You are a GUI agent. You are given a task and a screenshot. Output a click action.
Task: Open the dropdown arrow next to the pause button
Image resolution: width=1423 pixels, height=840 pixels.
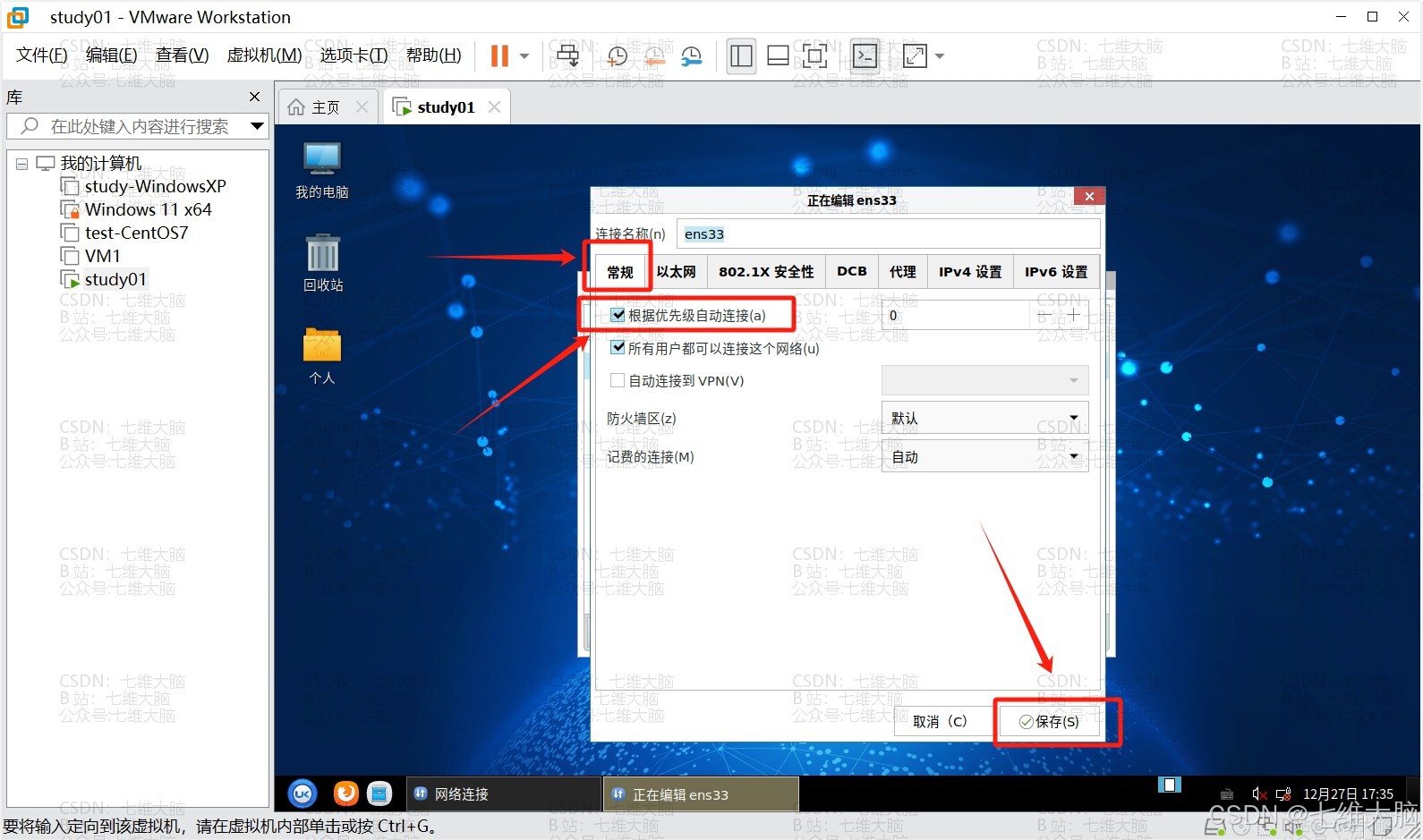[x=524, y=55]
